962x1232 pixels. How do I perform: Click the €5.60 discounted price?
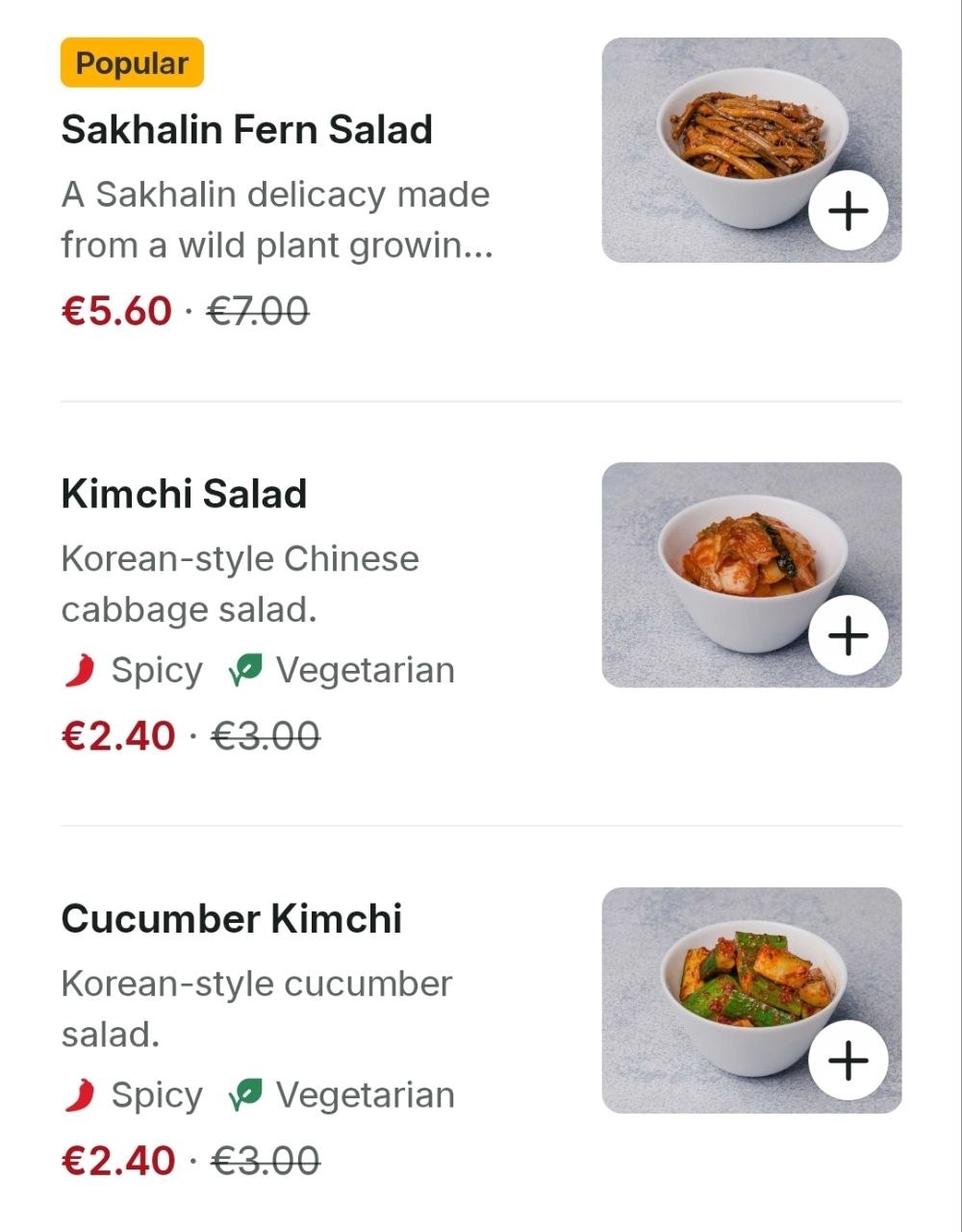pos(116,311)
